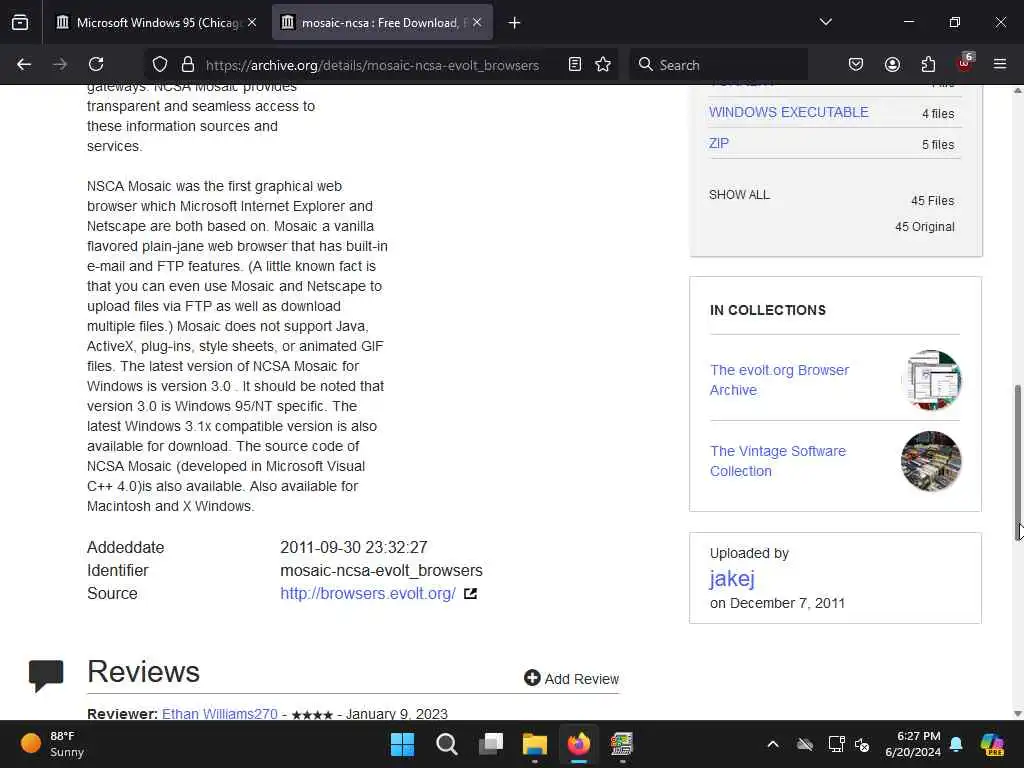Image resolution: width=1024 pixels, height=768 pixels.
Task: Open The evolt.org Browser Archive collection
Action: coord(779,380)
